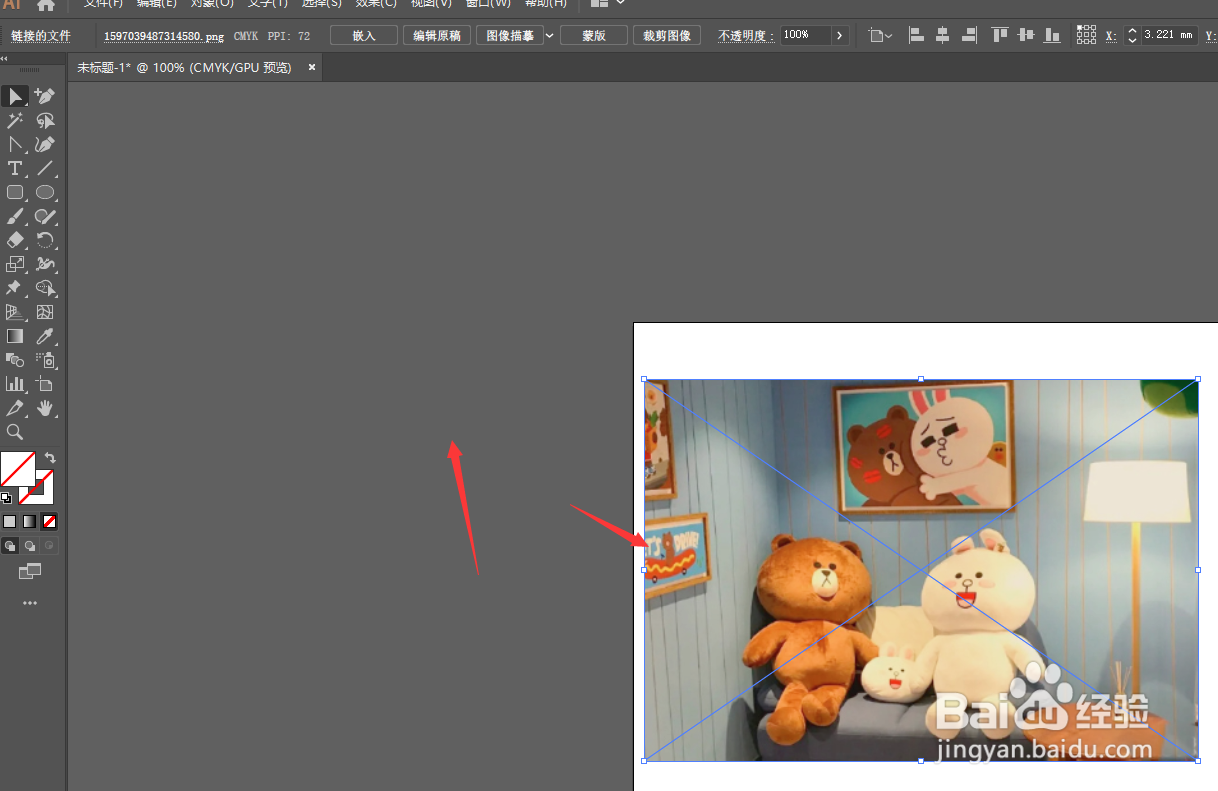Click vertical align center icon
1218x791 pixels.
(1026, 35)
